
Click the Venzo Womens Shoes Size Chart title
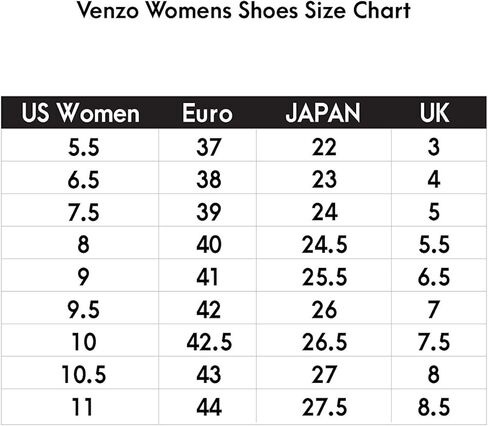(x=244, y=10)
